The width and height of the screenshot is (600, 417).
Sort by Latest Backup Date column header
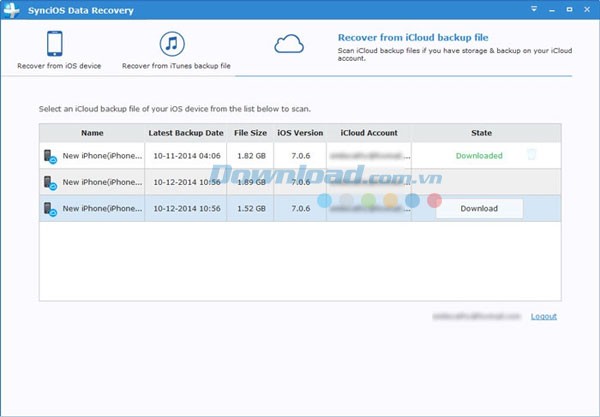pos(186,133)
